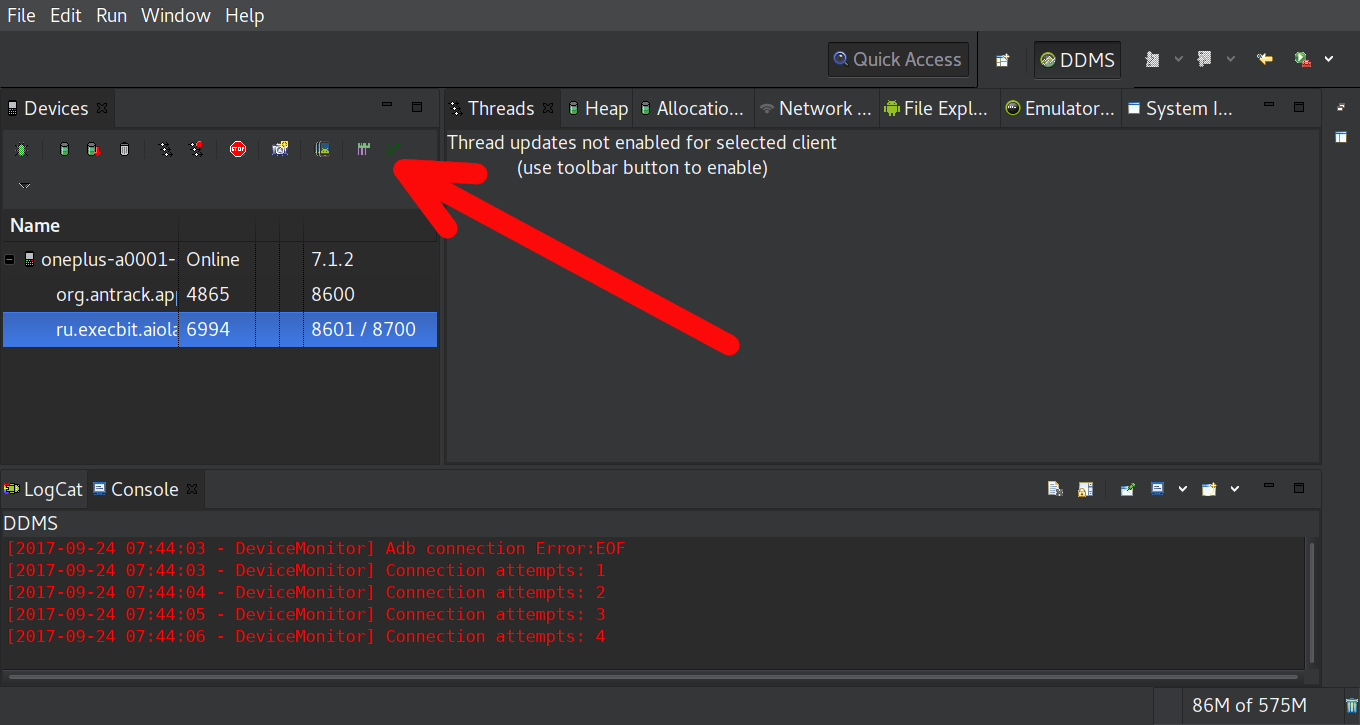The width and height of the screenshot is (1360, 725).
Task: Select the oneplus-a0001 device row
Action: (220, 260)
